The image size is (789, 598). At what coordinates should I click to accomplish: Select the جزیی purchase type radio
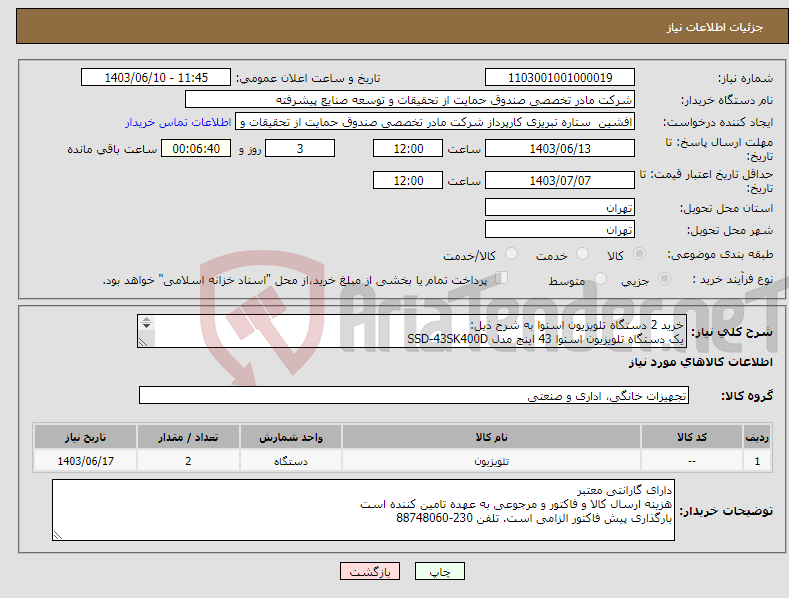(x=664, y=278)
